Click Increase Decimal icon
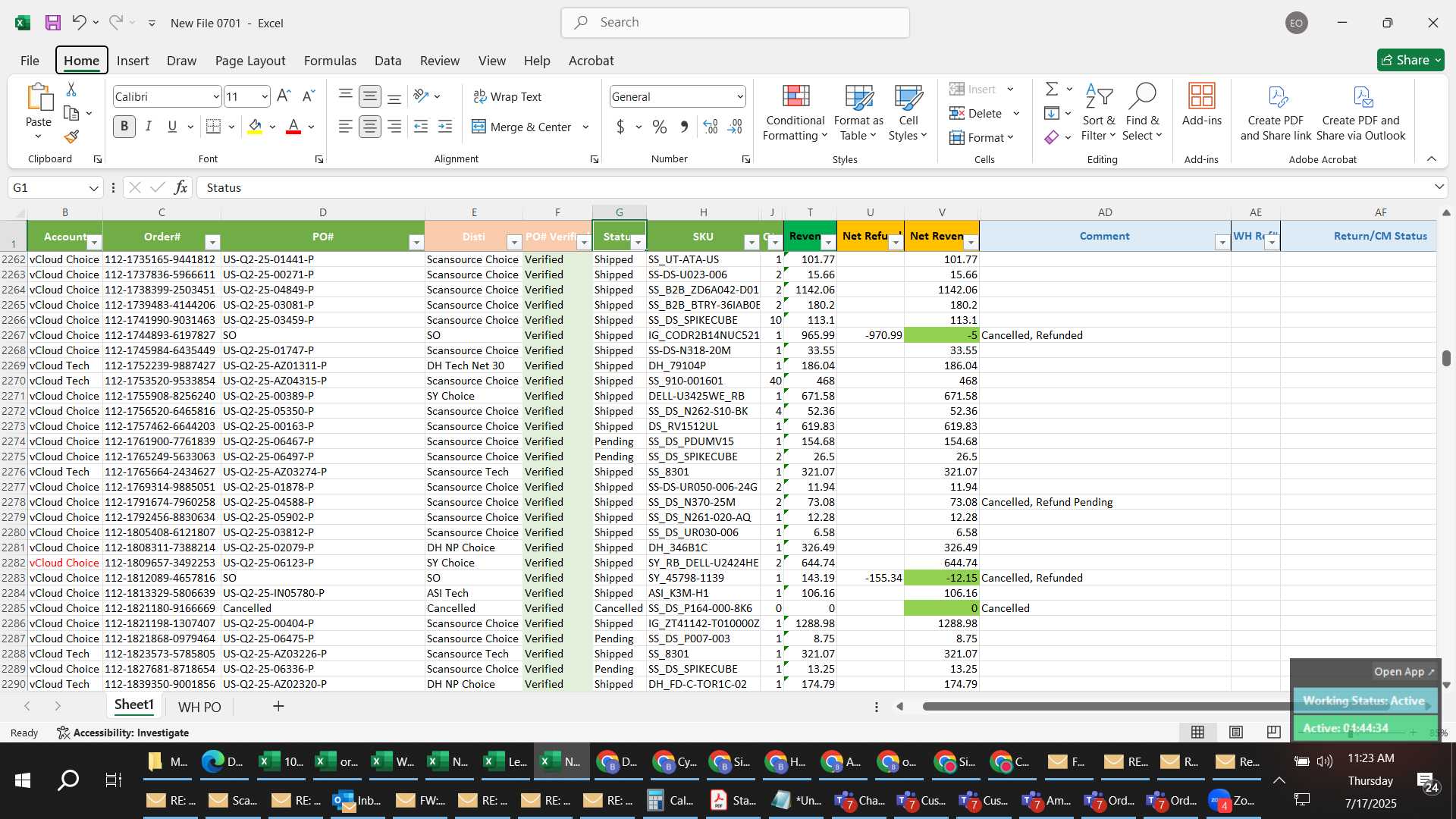Image resolution: width=1456 pixels, height=819 pixels. point(711,127)
